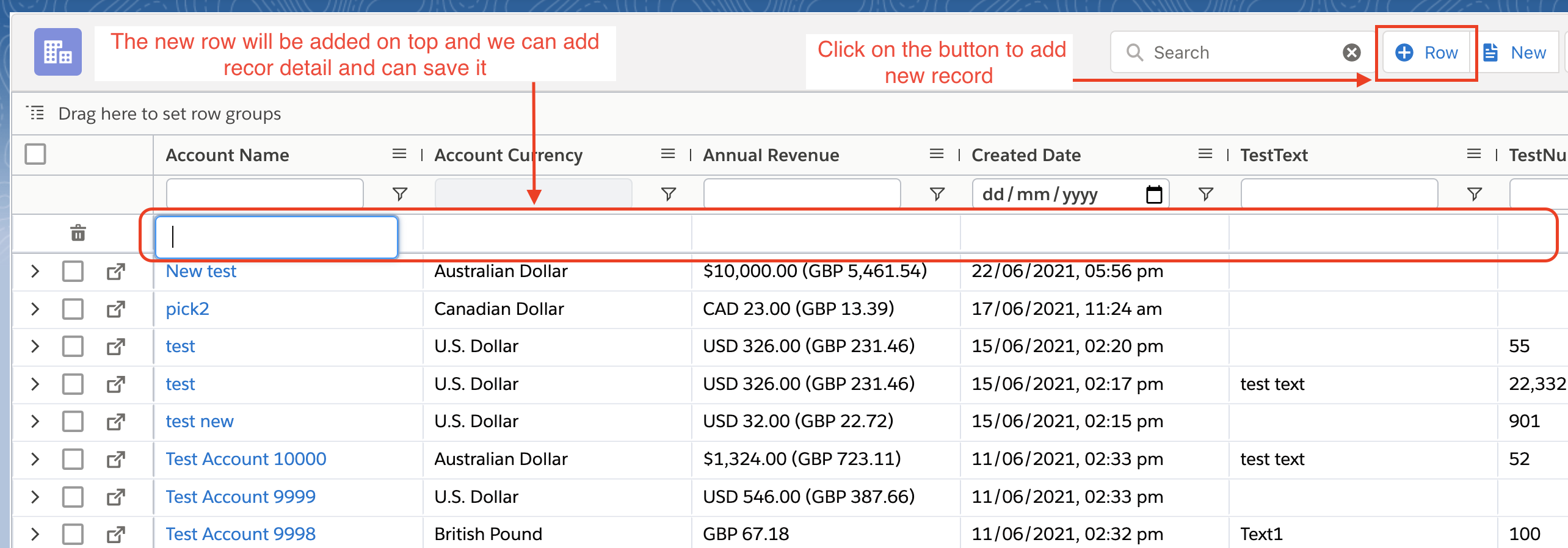1568x548 pixels.
Task: Open the calendar picker in Created Date filter
Action: coord(1153,194)
